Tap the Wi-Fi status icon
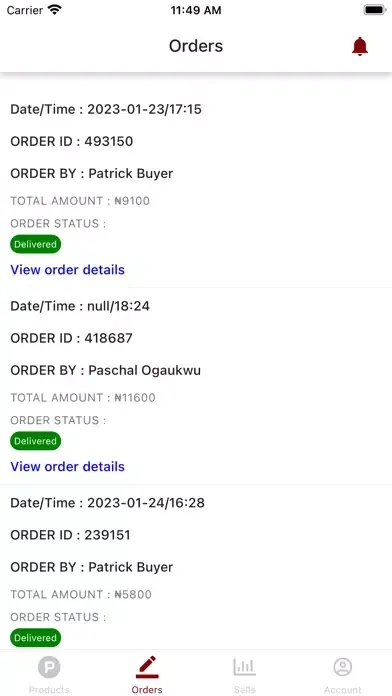 pyautogui.click(x=55, y=10)
